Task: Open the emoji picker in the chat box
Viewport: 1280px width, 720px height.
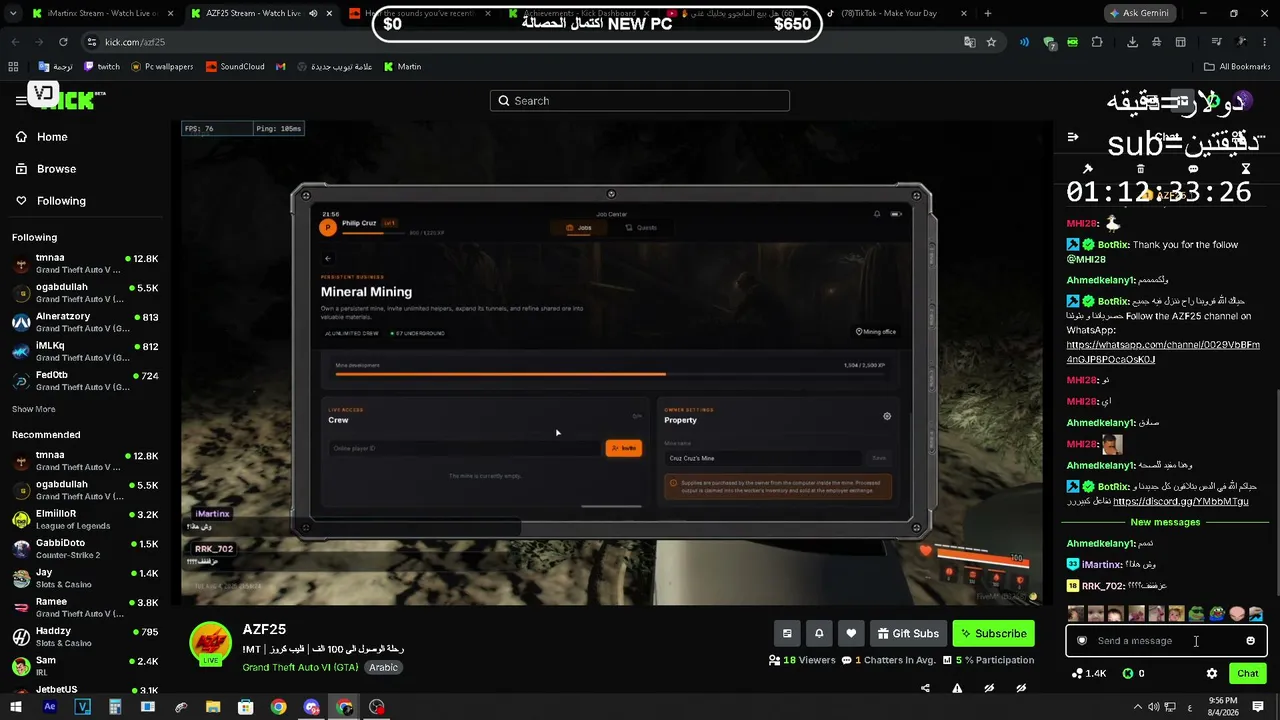Action: (x=1250, y=641)
